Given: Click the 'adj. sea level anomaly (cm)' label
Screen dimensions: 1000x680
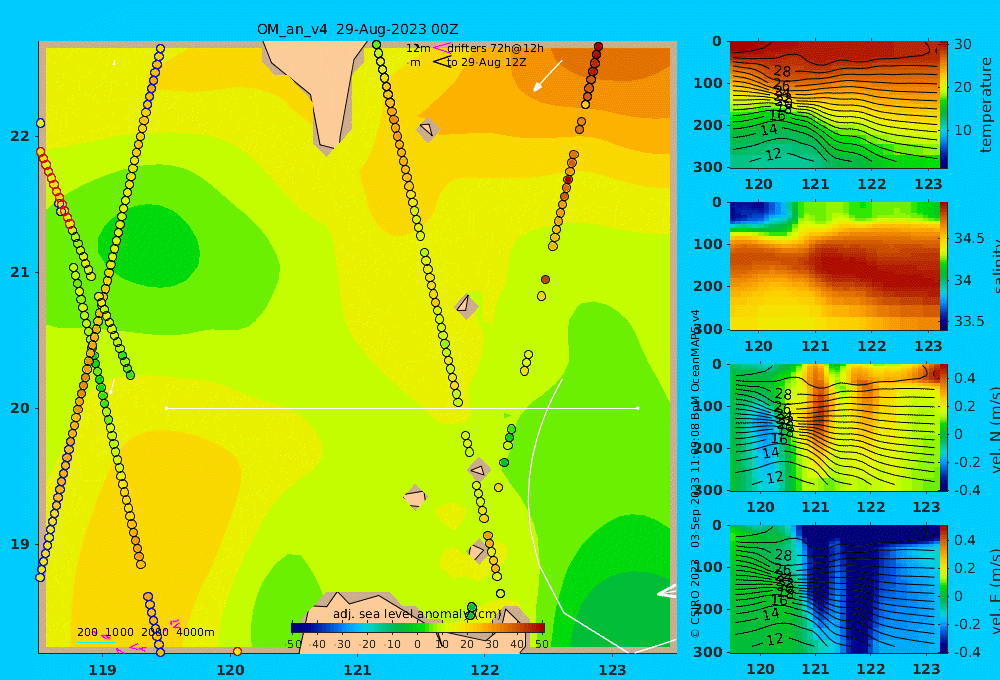Looking at the screenshot, I should click(x=418, y=614).
